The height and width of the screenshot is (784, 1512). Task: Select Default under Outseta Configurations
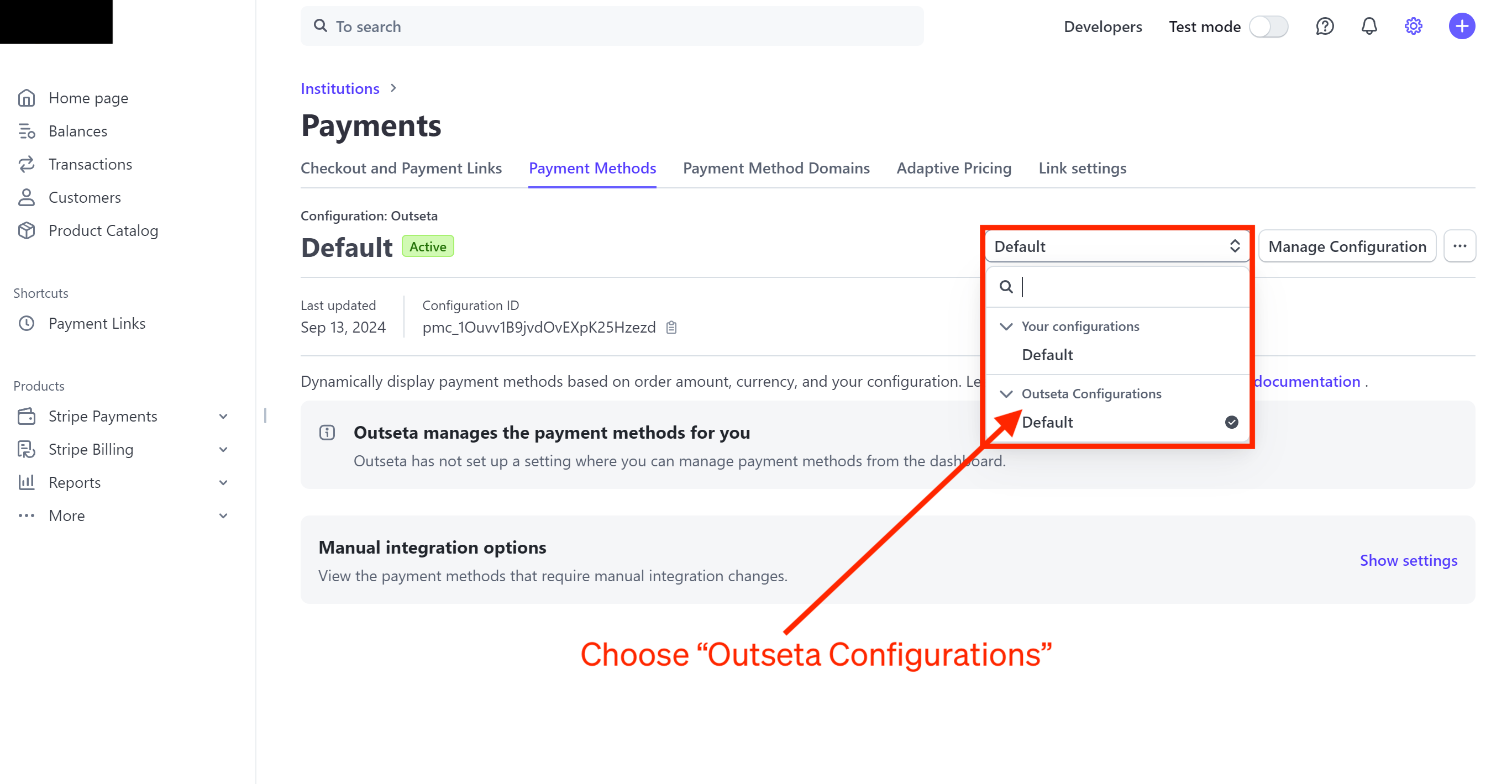point(1048,422)
